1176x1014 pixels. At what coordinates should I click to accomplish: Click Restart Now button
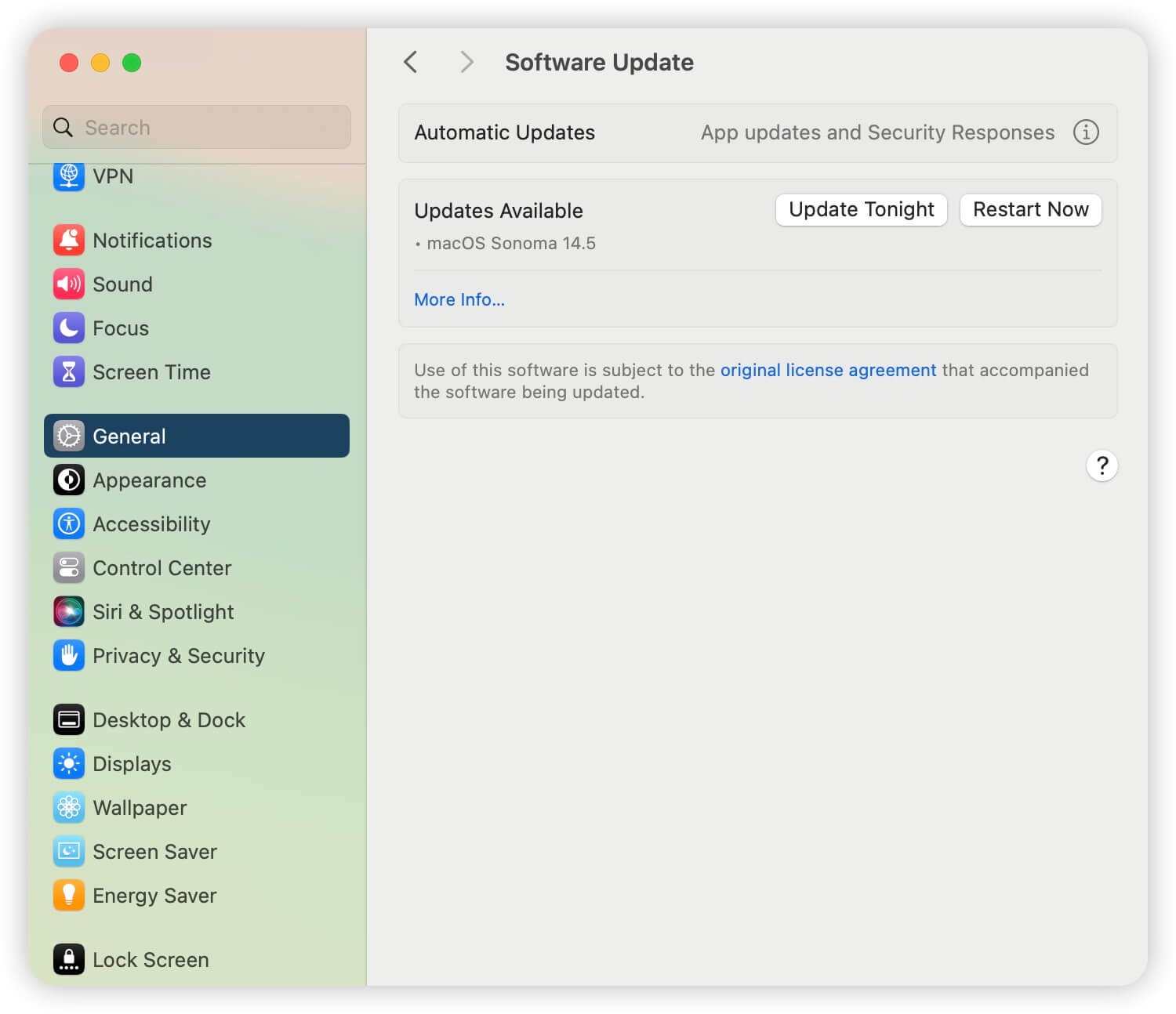pyautogui.click(x=1031, y=210)
